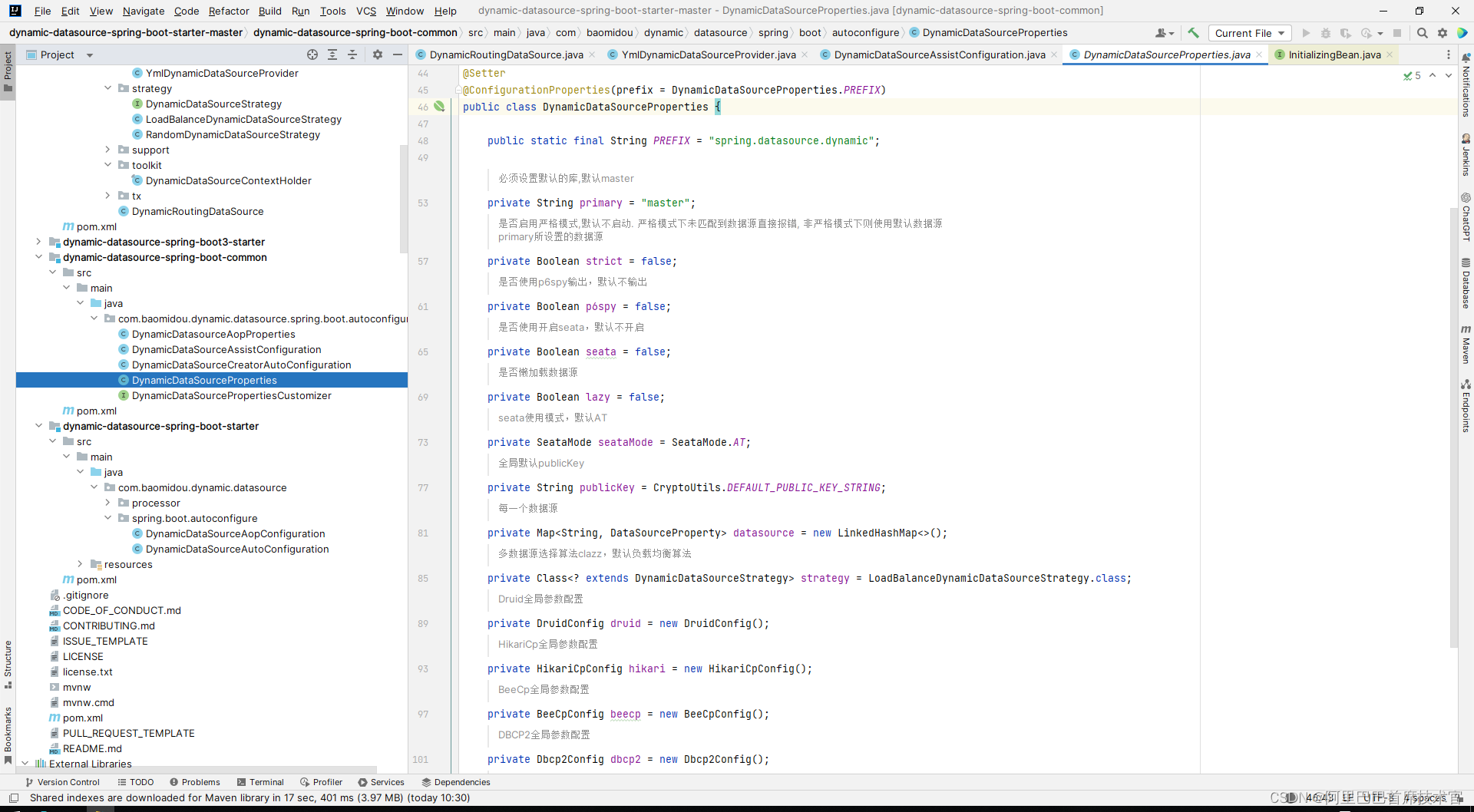Open the Notifications side panel
The image size is (1474, 812).
pyautogui.click(x=1466, y=85)
